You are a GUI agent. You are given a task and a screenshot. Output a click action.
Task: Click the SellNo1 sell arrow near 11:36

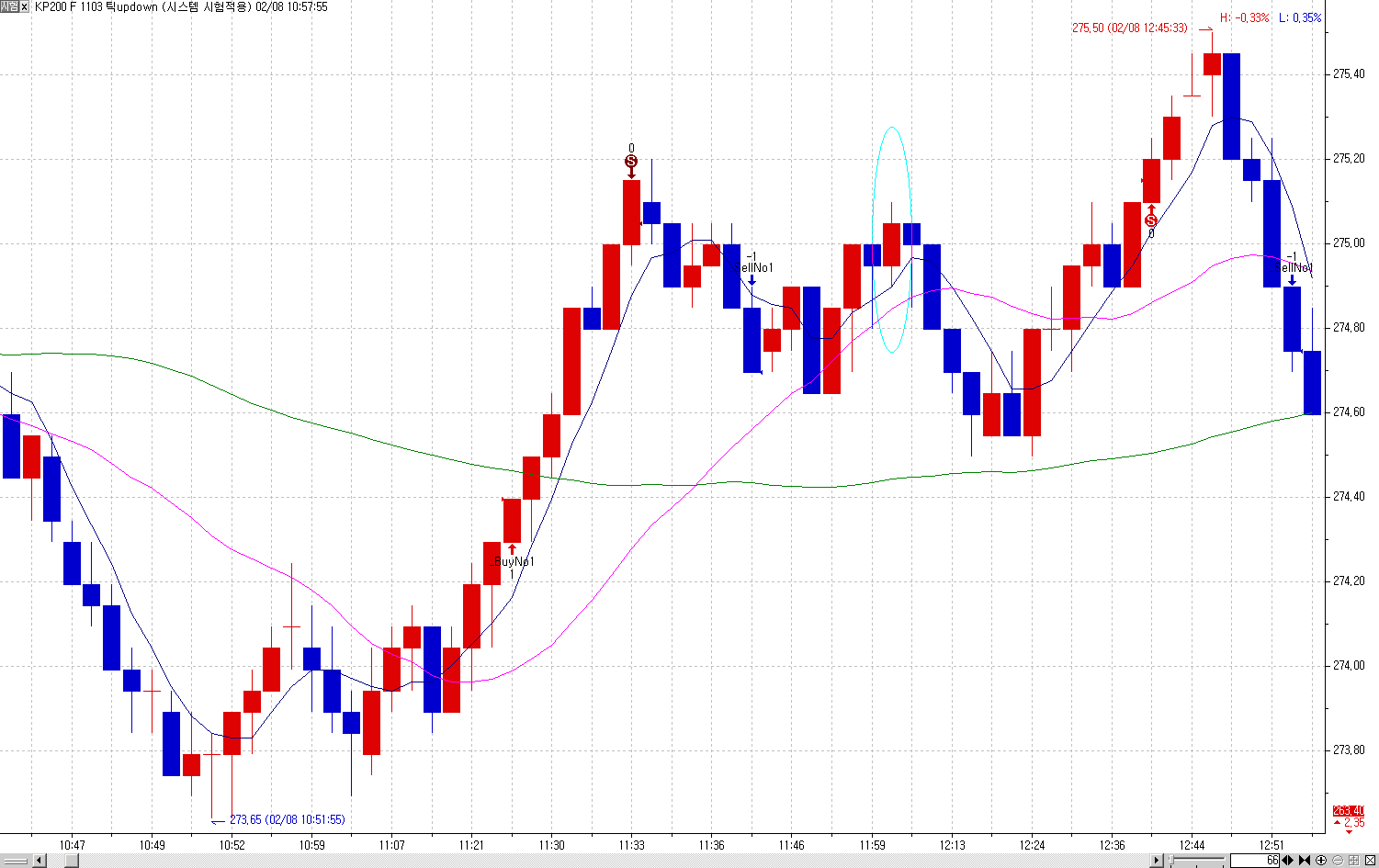pos(752,279)
